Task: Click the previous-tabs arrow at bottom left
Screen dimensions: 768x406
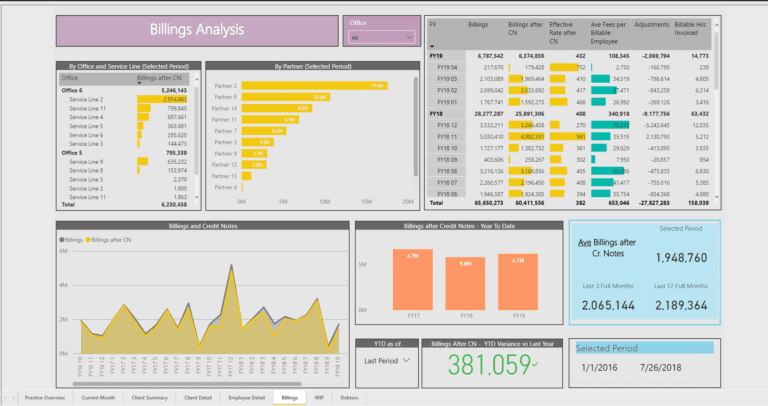Action: [6, 398]
